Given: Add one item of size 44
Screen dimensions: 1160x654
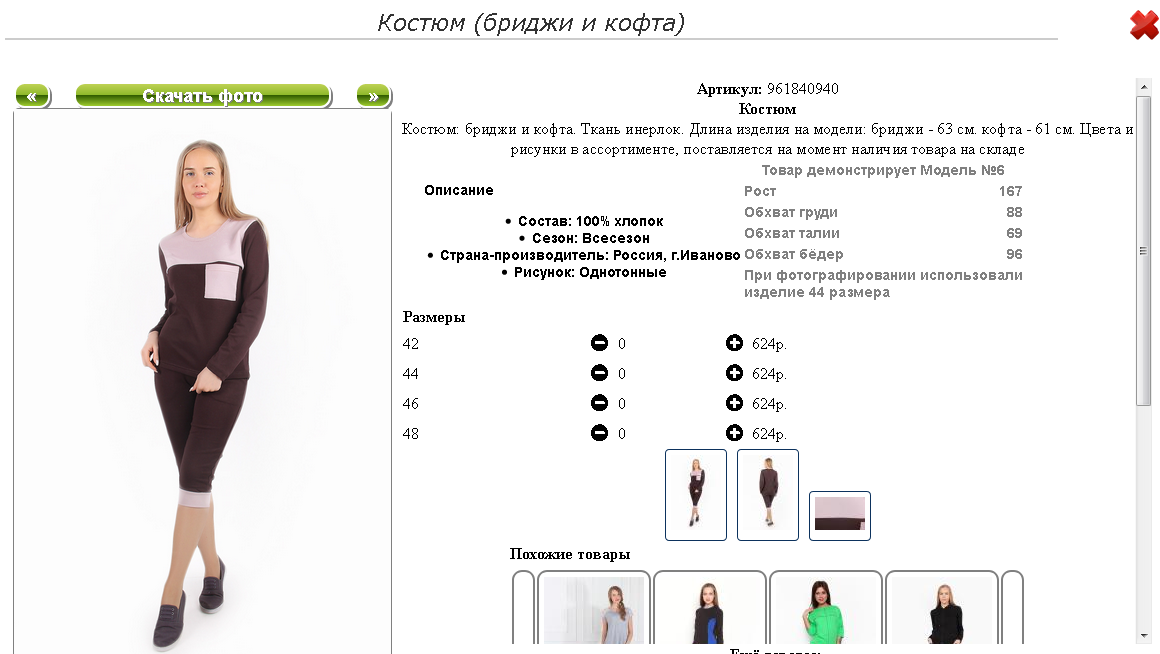Looking at the screenshot, I should click(x=734, y=373).
